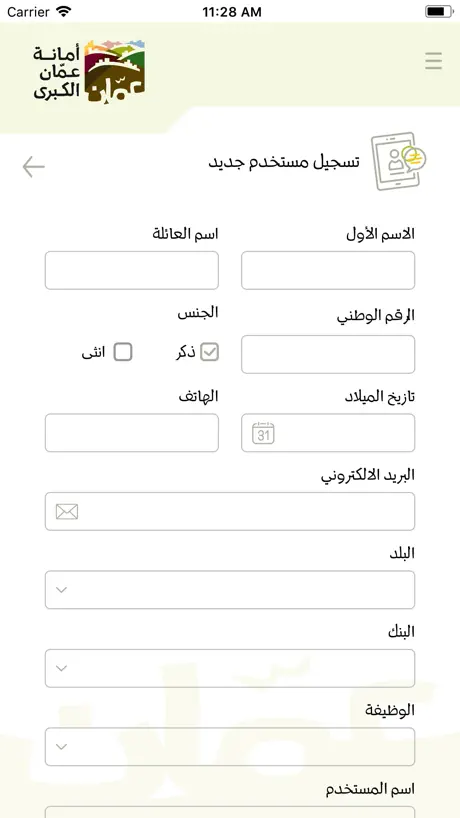The image size is (460, 818).
Task: Focus the البريد الالكتروني email field
Action: pos(230,511)
